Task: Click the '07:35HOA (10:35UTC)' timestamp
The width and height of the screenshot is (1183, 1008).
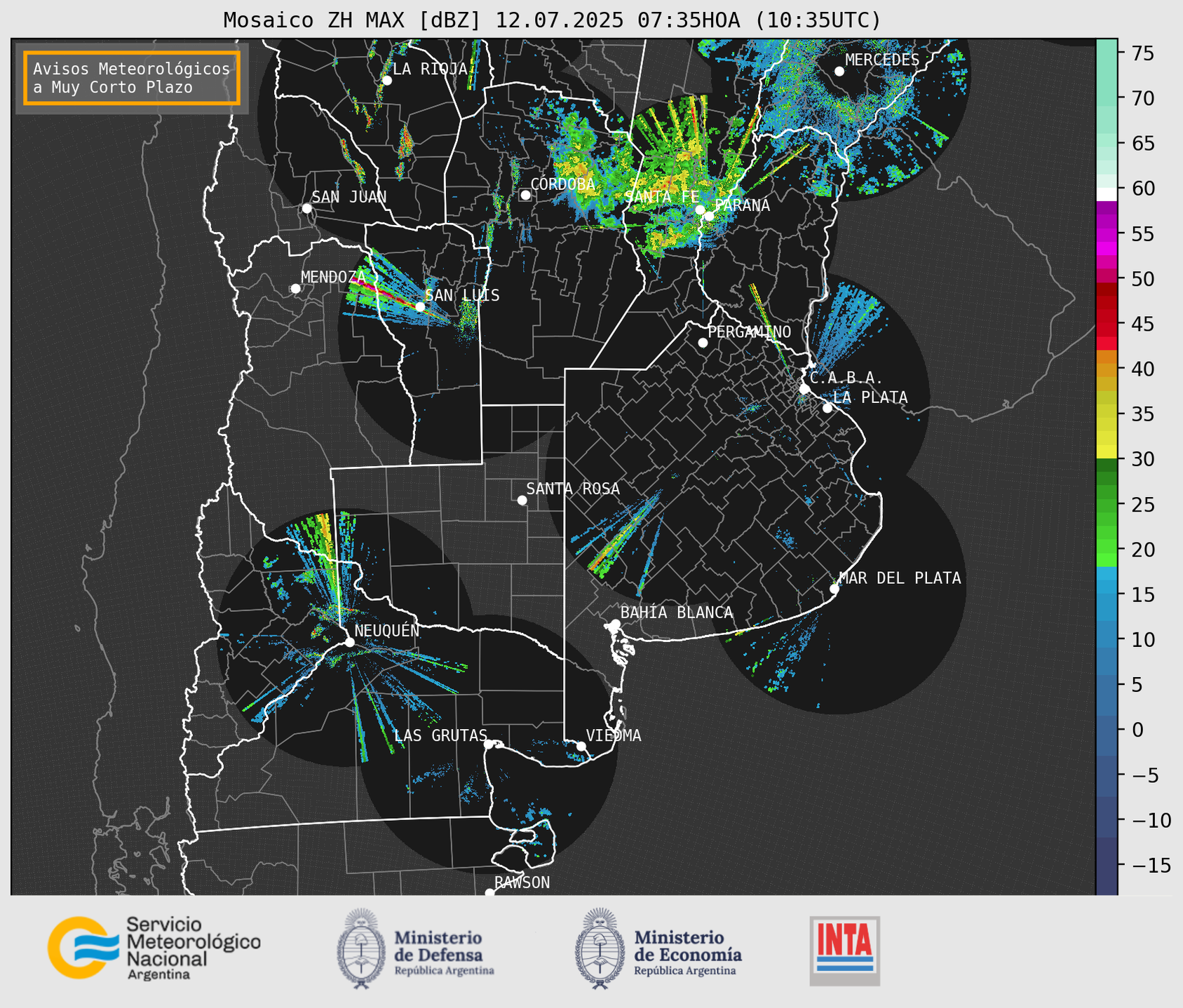Action: (759, 20)
